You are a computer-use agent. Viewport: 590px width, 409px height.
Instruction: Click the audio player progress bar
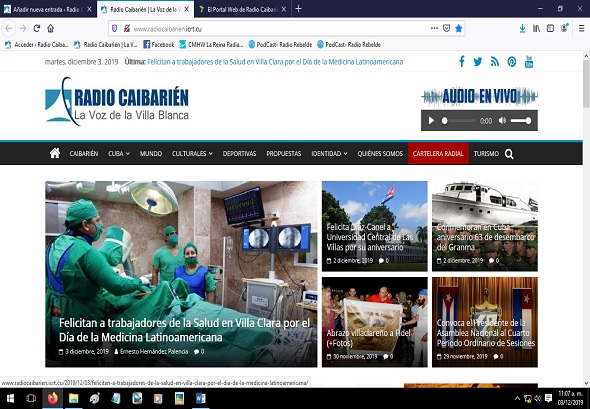(459, 120)
